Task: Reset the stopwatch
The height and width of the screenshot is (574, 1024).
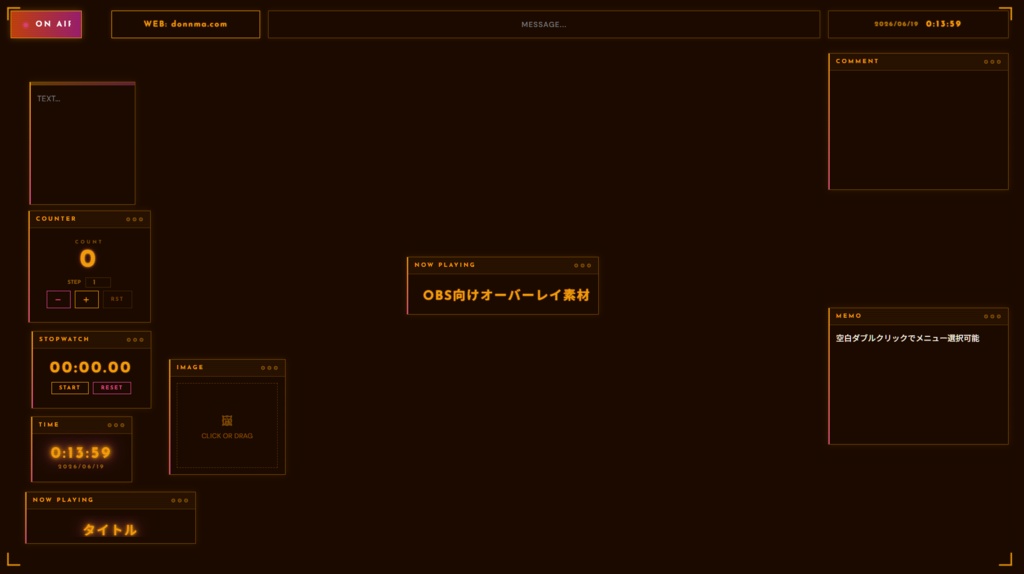Action: pyautogui.click(x=112, y=388)
